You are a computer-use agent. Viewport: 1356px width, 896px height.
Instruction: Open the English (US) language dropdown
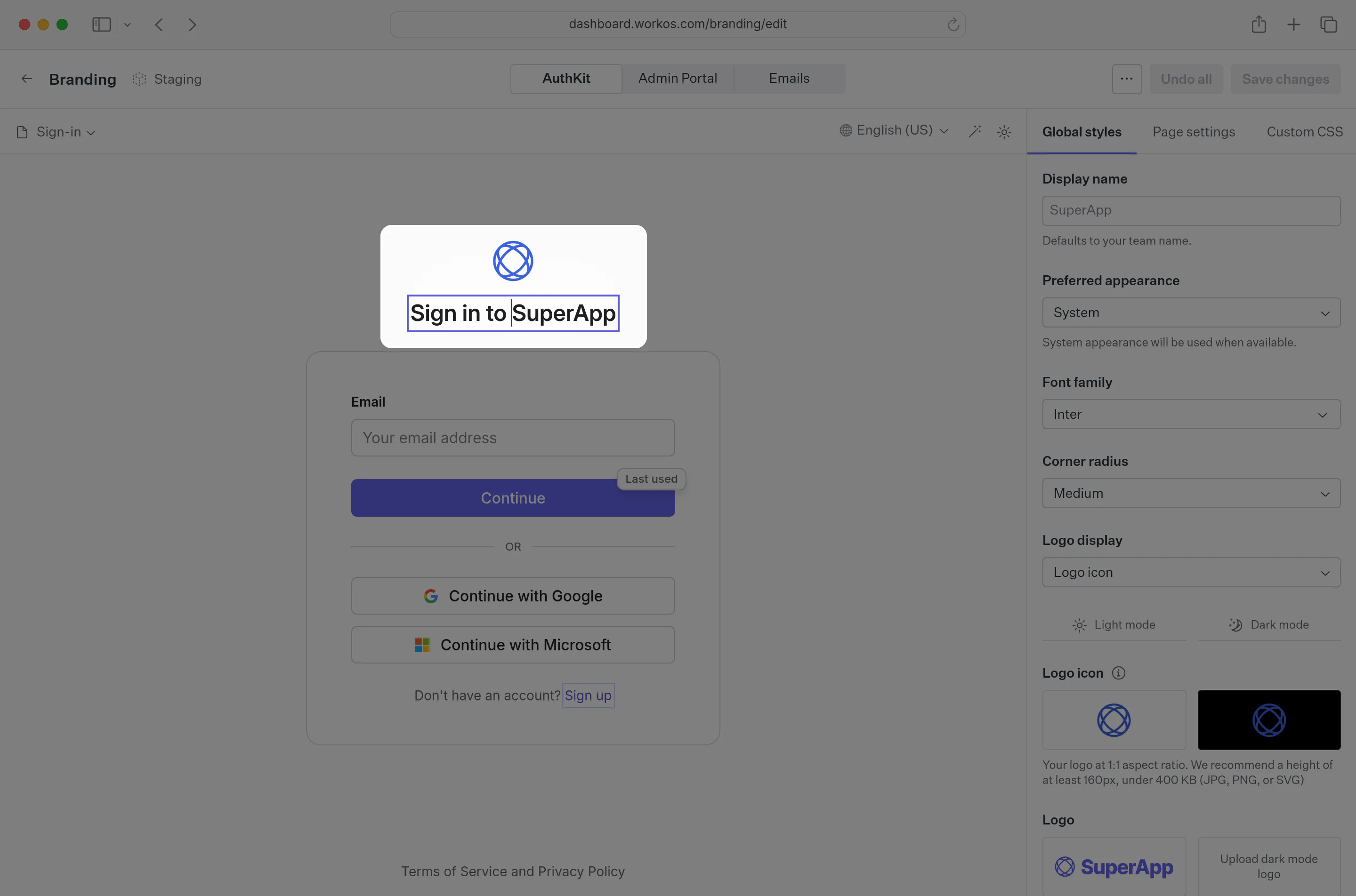tap(894, 130)
